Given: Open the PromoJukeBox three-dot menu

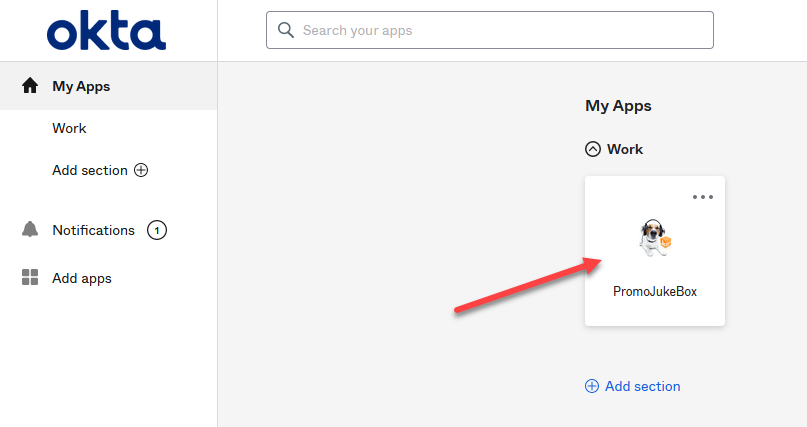Looking at the screenshot, I should click(703, 197).
